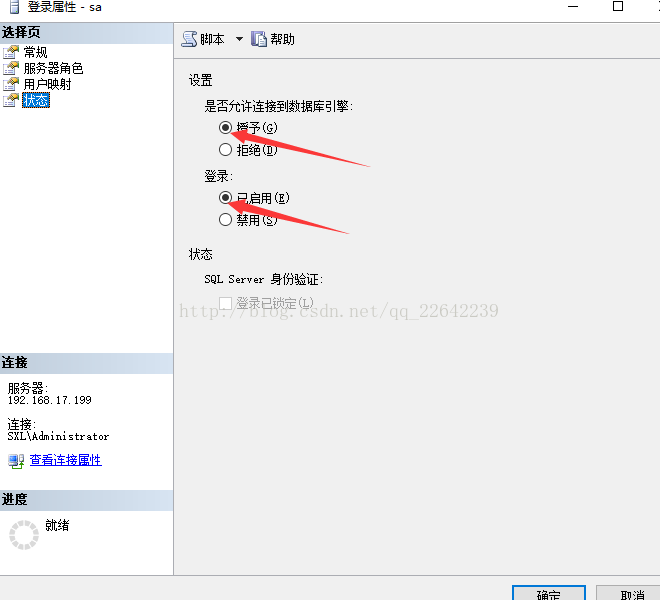
Task: Confirm with the 确定 button
Action: tap(548, 592)
